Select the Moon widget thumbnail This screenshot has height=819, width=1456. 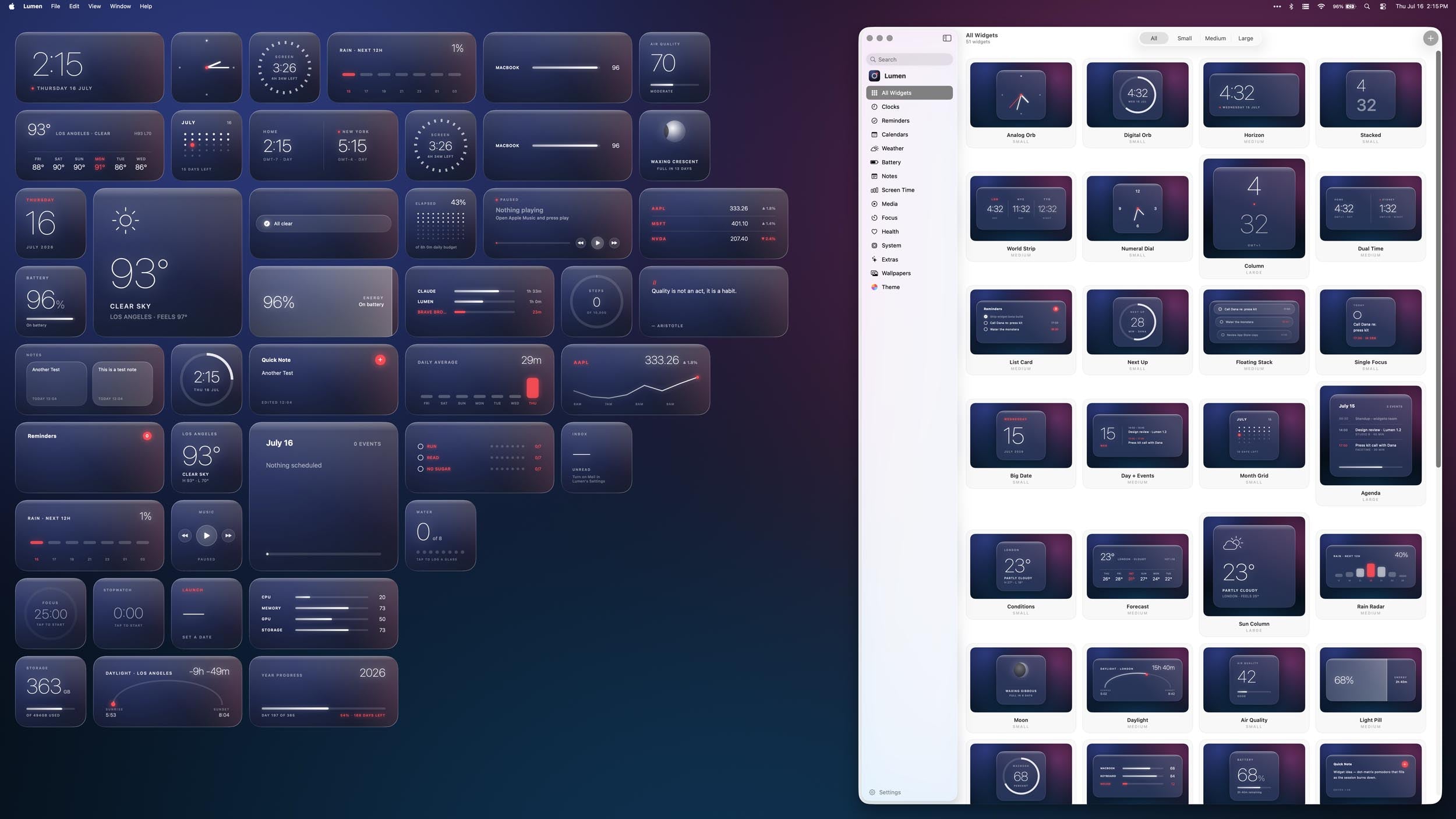pos(1020,680)
